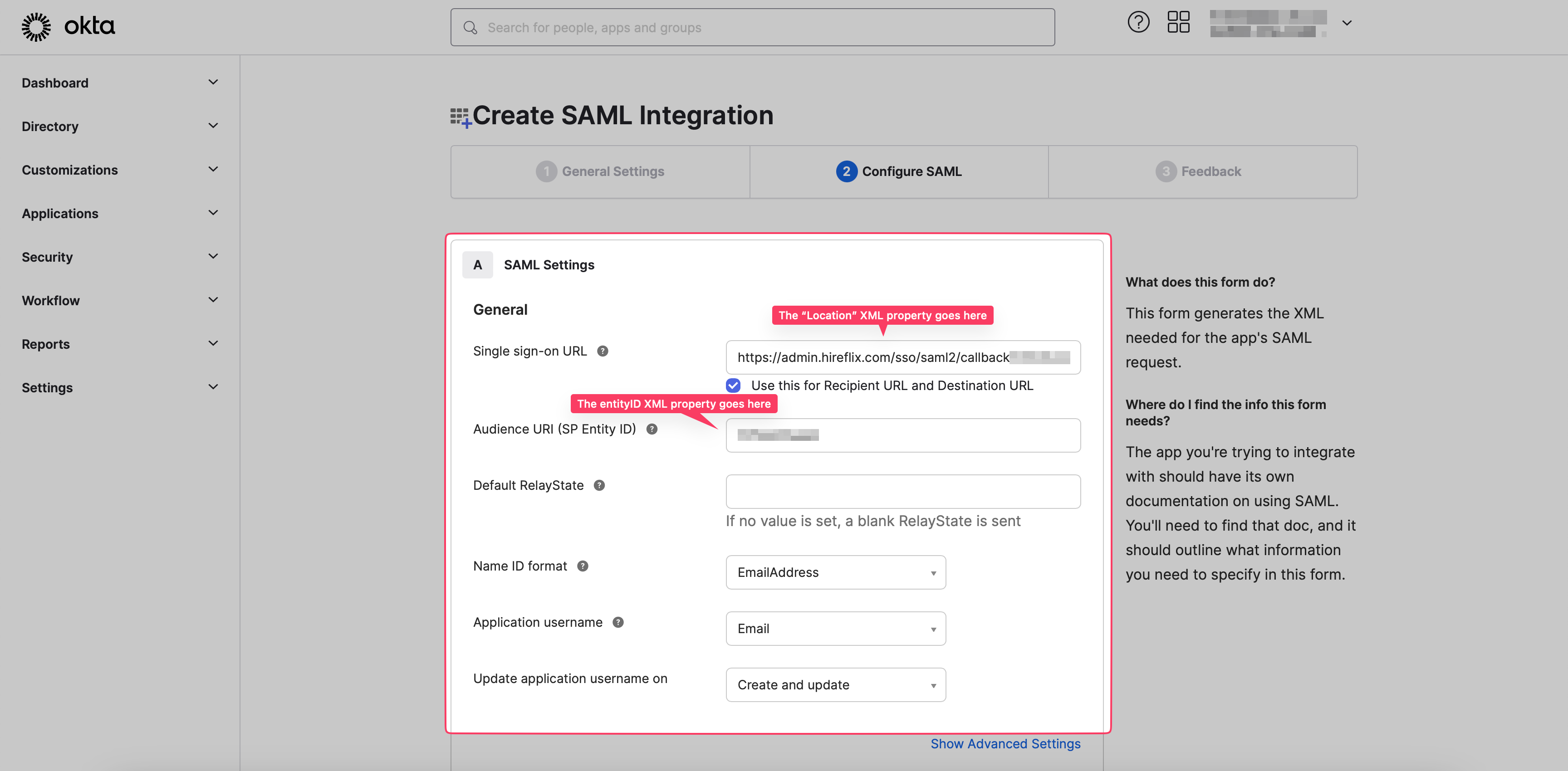Open the Application username dropdown

836,629
